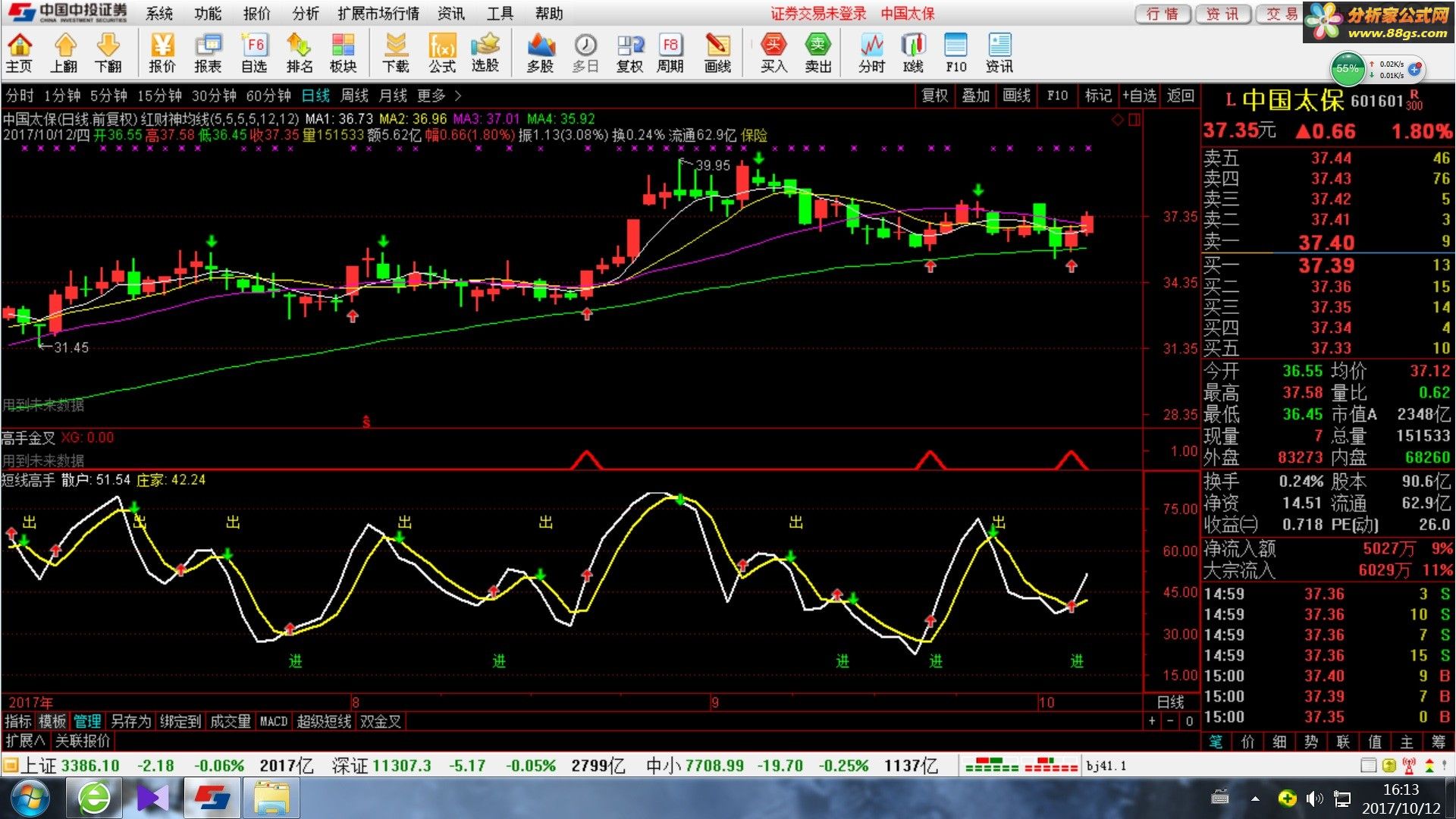
Task: Open the 分析 menu
Action: pyautogui.click(x=306, y=14)
